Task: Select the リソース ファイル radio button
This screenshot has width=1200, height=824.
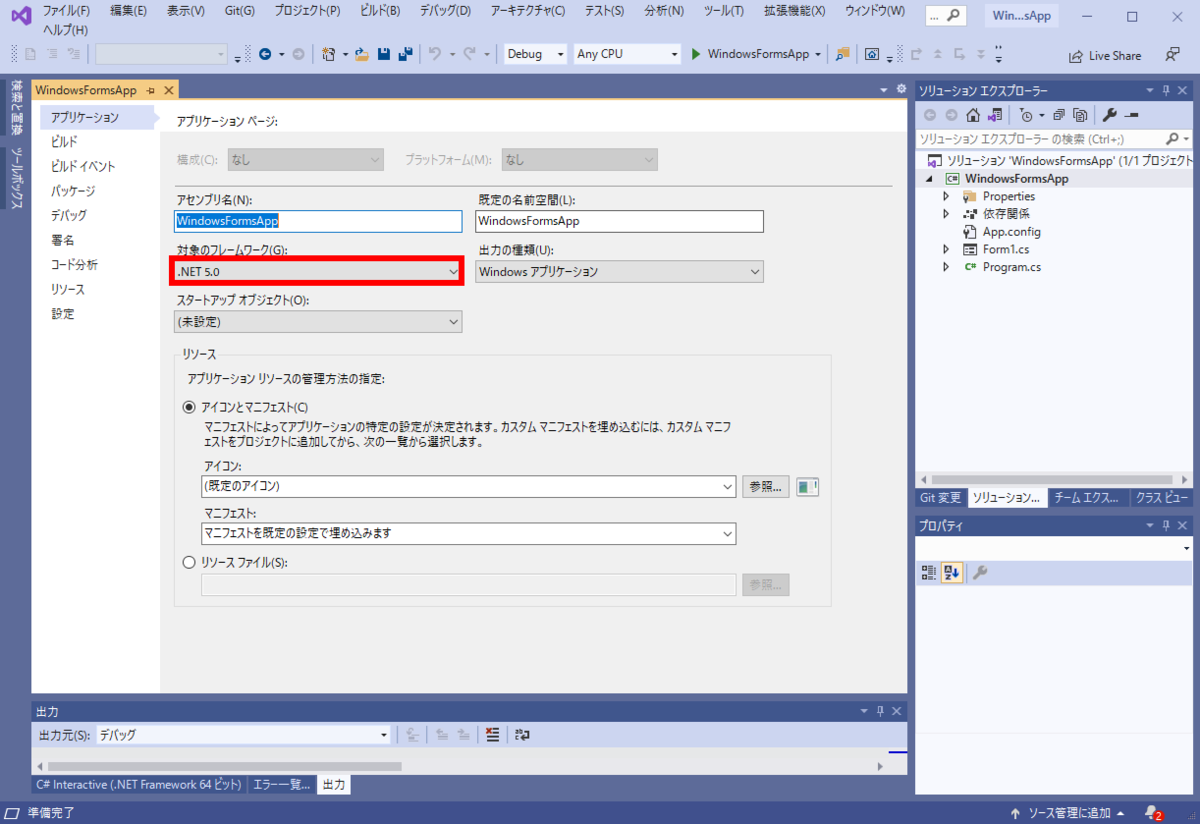Action: tap(189, 563)
